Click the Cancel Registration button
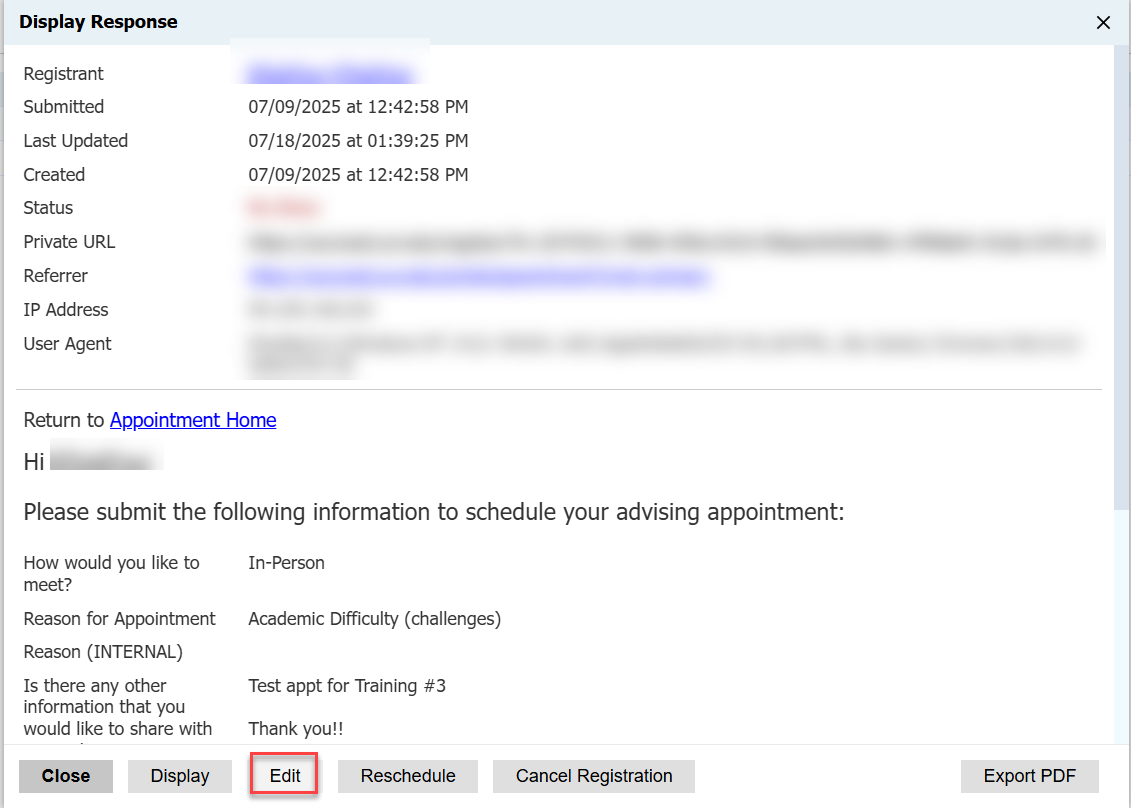 coord(594,776)
